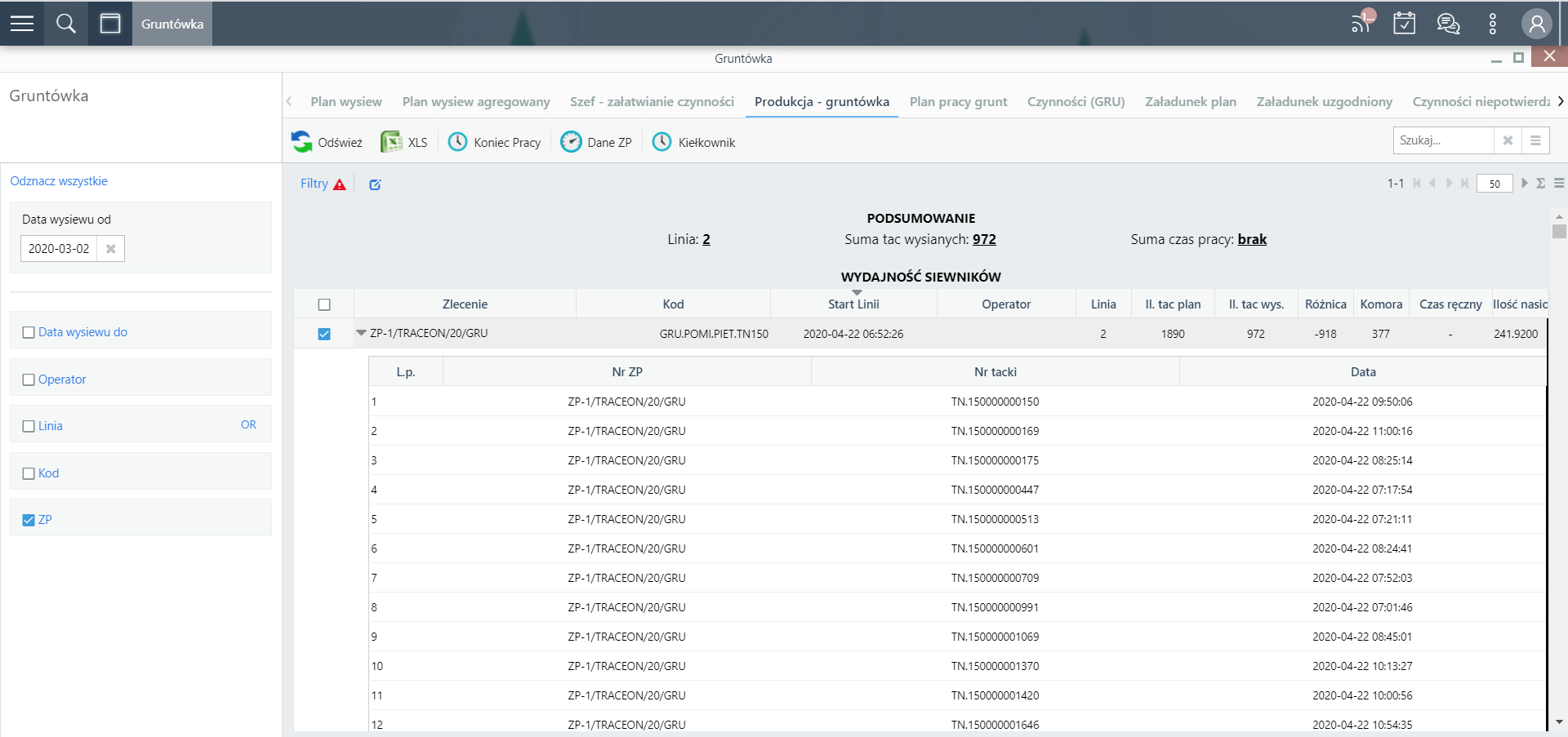Click the Odznacz wszystkie link

click(59, 181)
